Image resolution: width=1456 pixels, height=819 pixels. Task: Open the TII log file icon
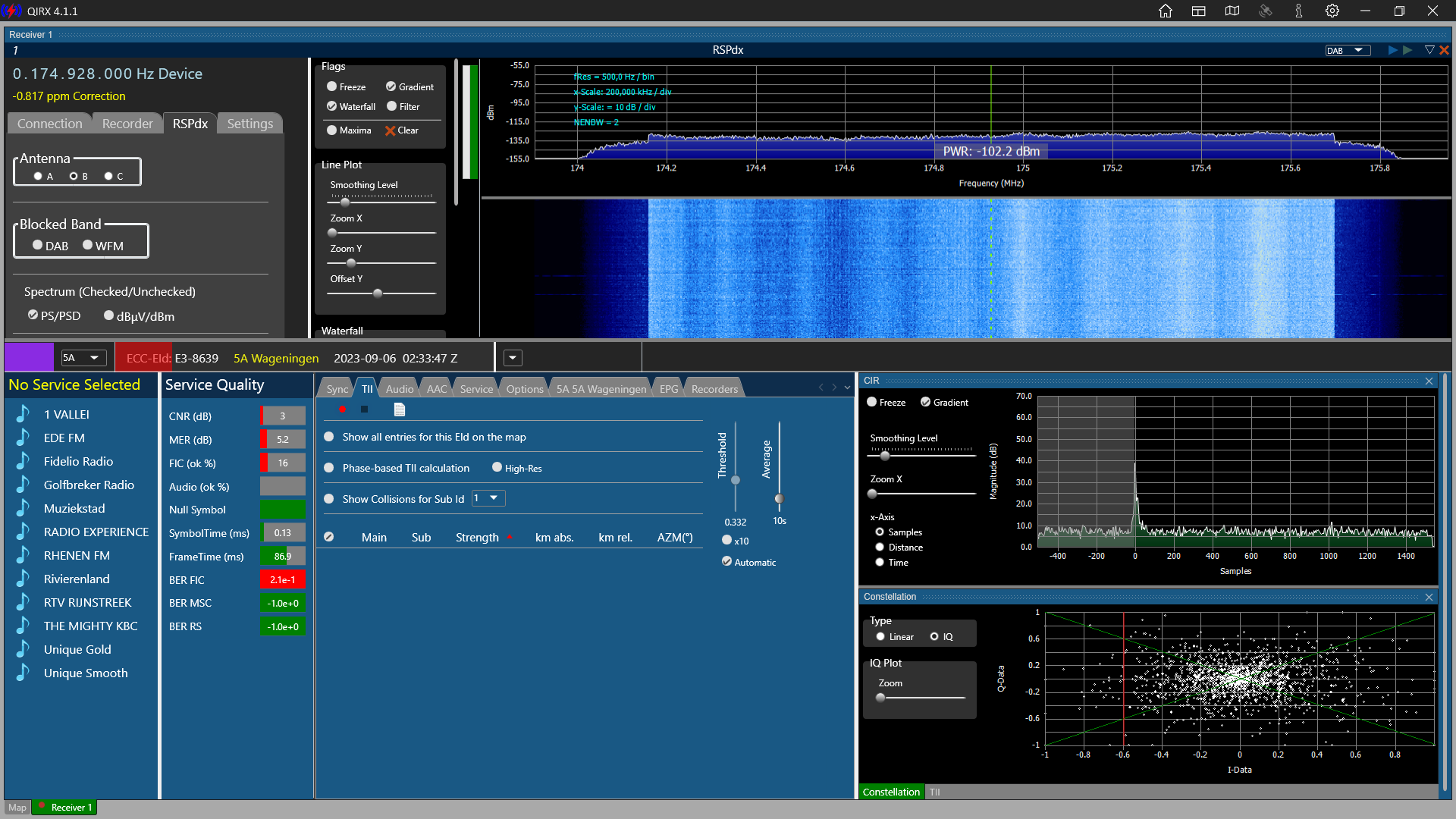400,409
